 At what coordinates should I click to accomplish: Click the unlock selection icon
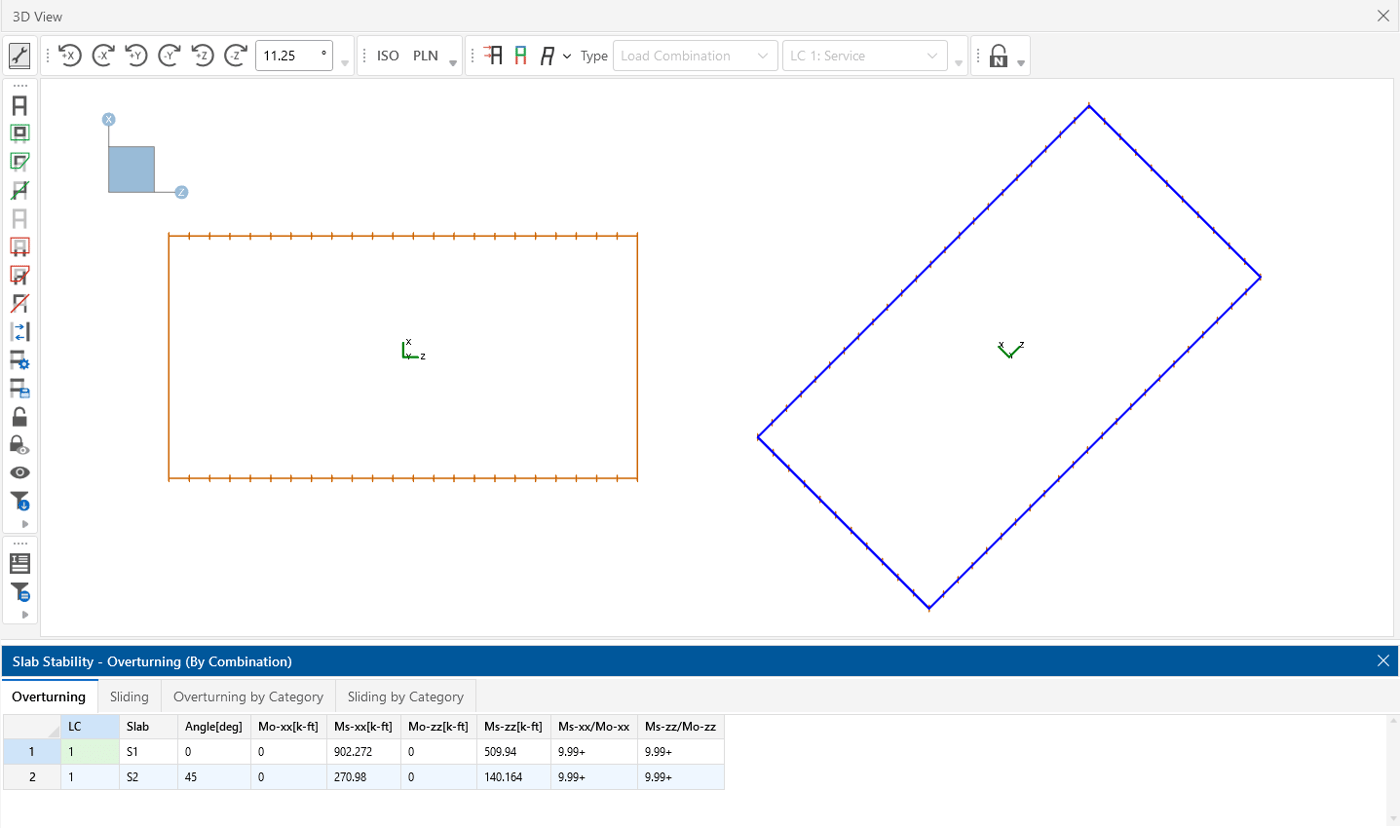pyautogui.click(x=19, y=417)
